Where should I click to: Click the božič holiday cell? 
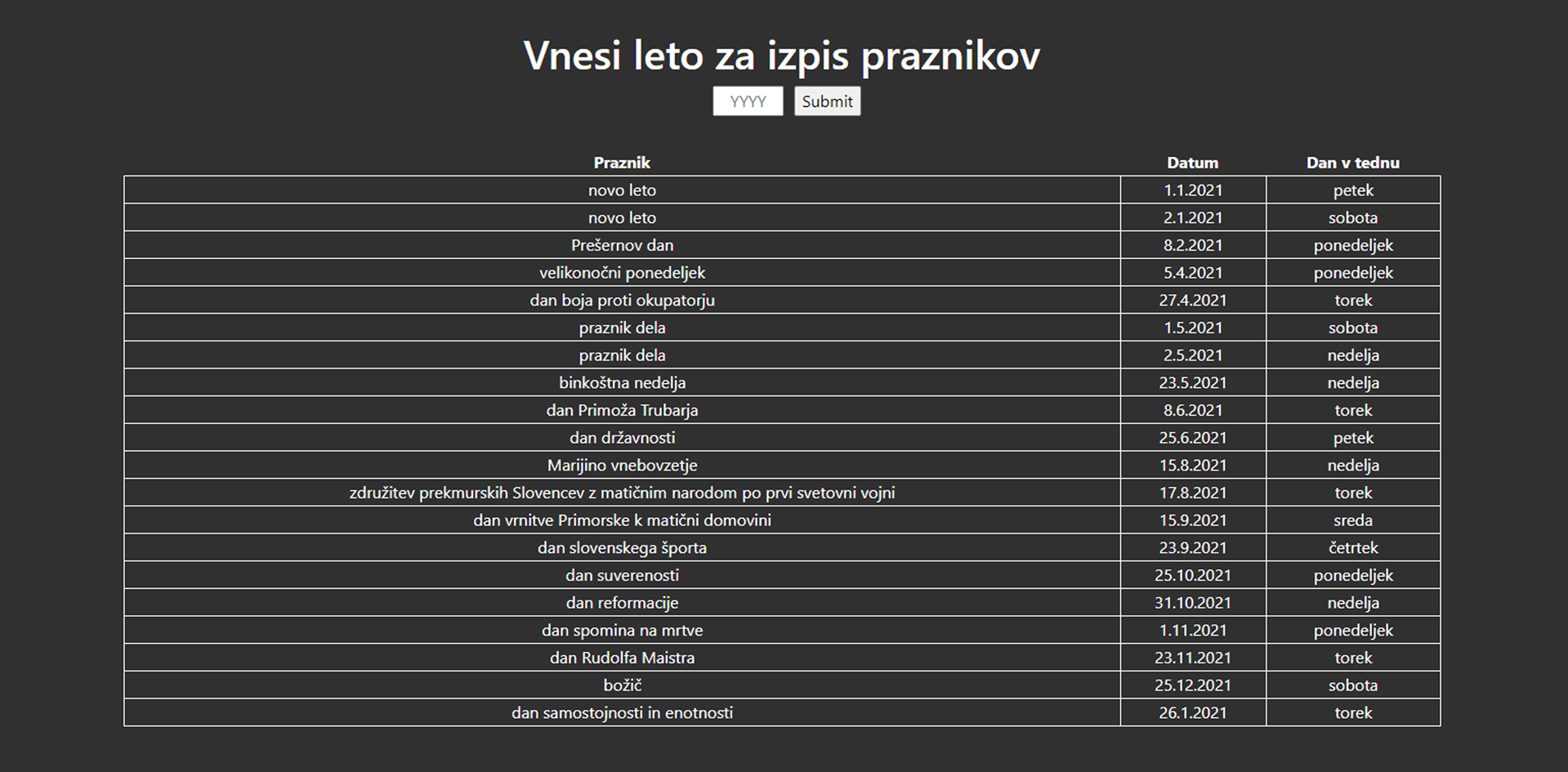tap(622, 685)
